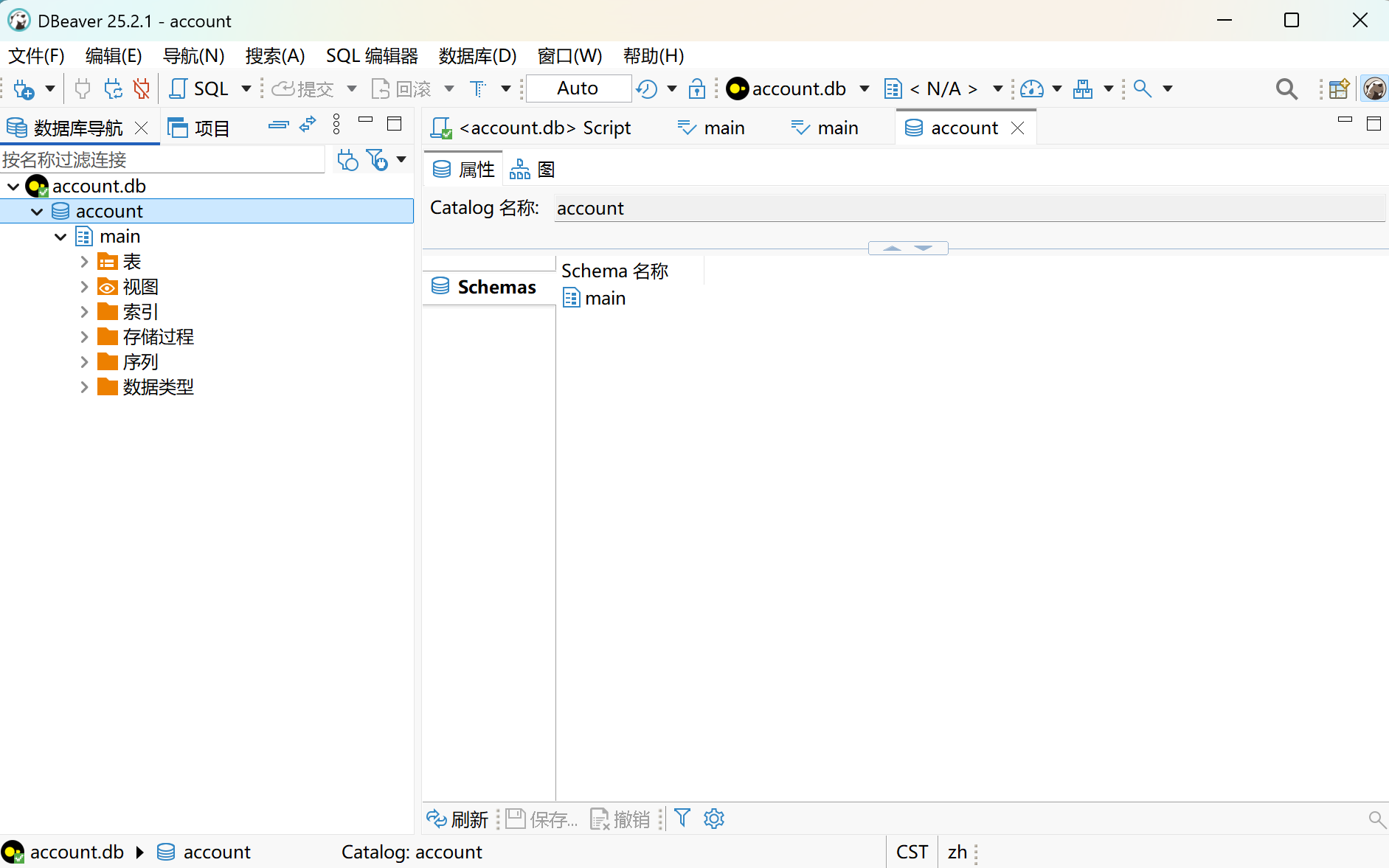Open transaction mode dropdown arrow
Image resolution: width=1389 pixels, height=868 pixels.
506,88
